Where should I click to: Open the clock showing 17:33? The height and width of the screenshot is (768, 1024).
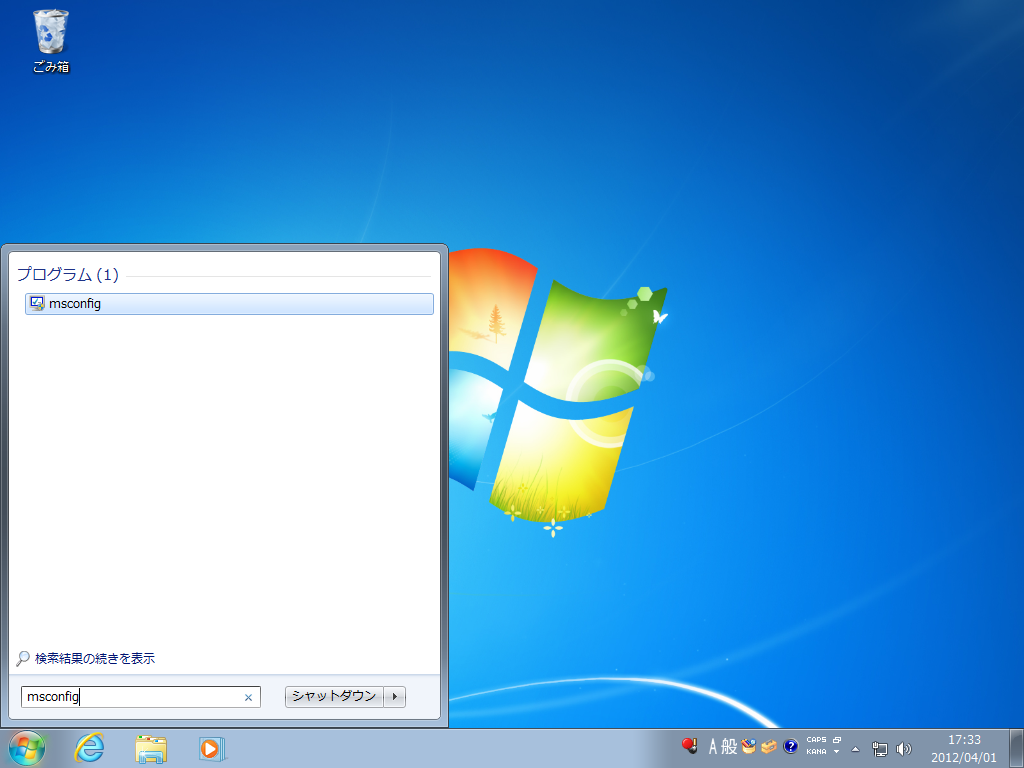click(x=964, y=748)
